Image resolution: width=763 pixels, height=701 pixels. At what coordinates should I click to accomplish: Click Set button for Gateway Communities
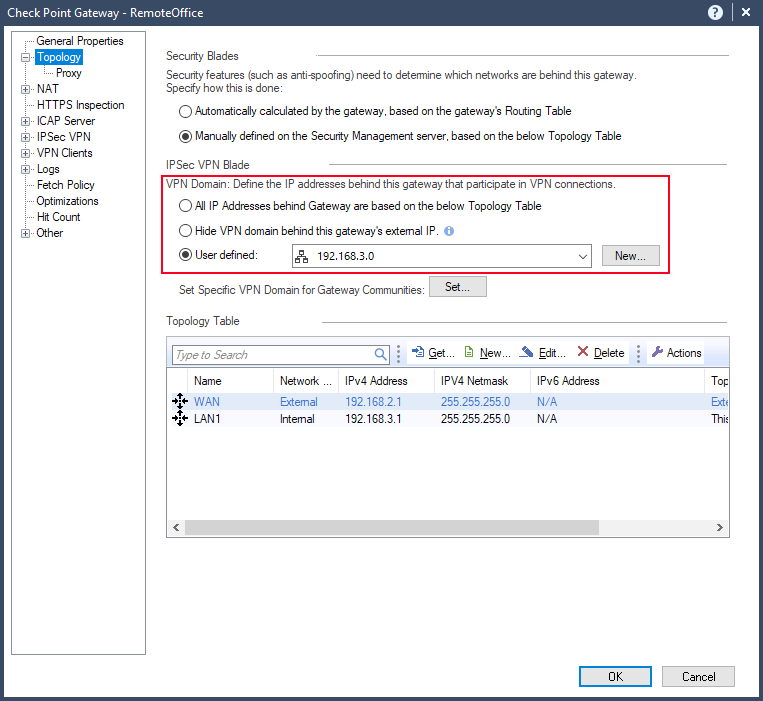coord(458,288)
